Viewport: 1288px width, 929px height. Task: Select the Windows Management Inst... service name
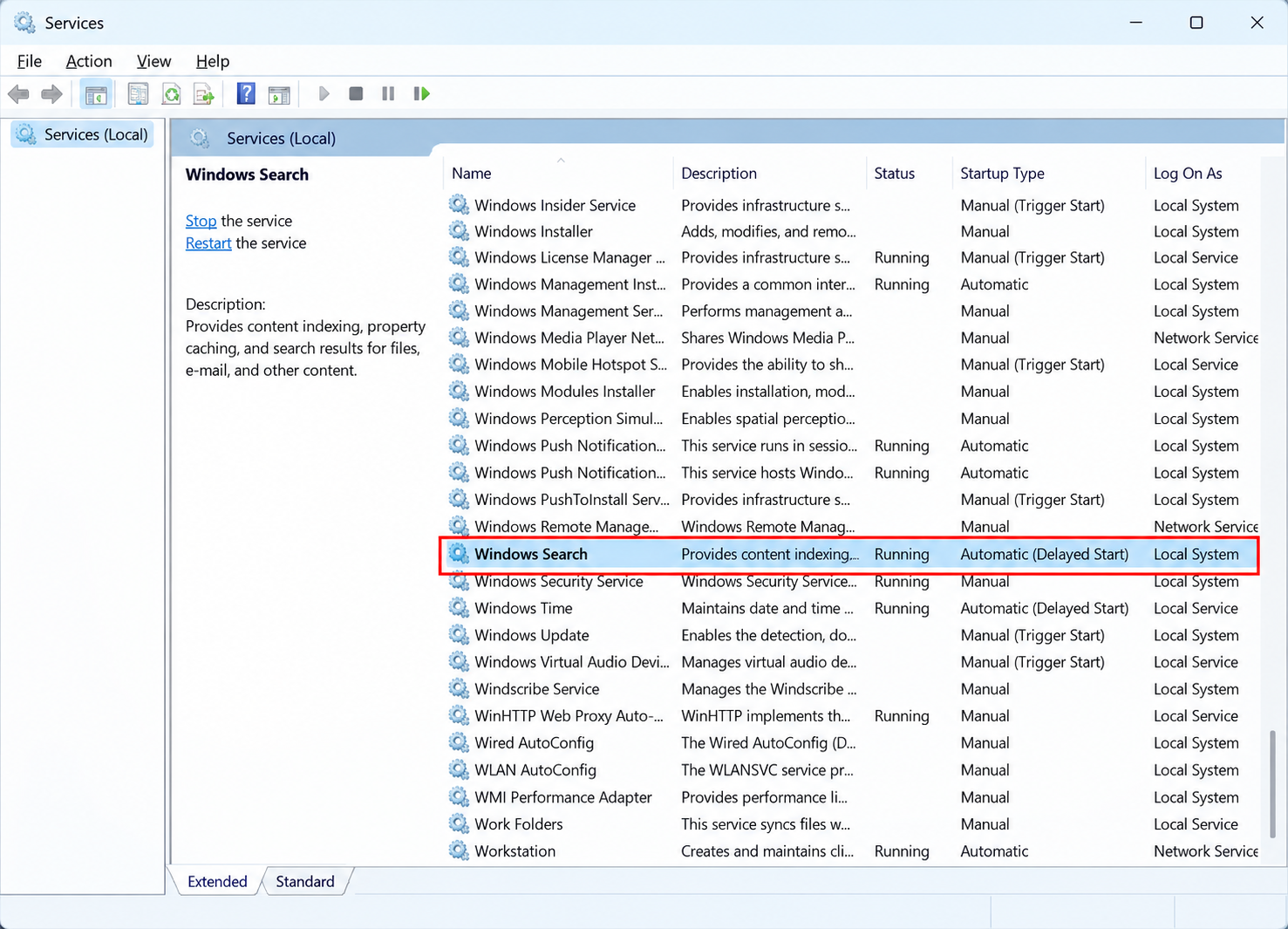[569, 284]
